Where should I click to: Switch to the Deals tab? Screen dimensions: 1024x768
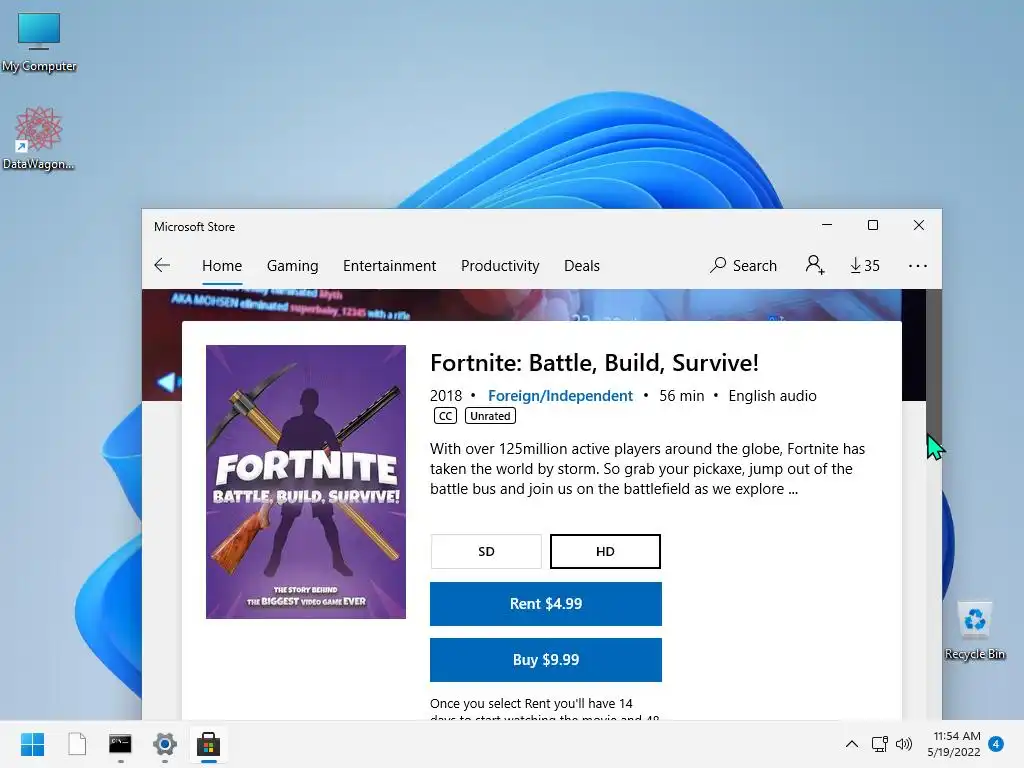582,266
